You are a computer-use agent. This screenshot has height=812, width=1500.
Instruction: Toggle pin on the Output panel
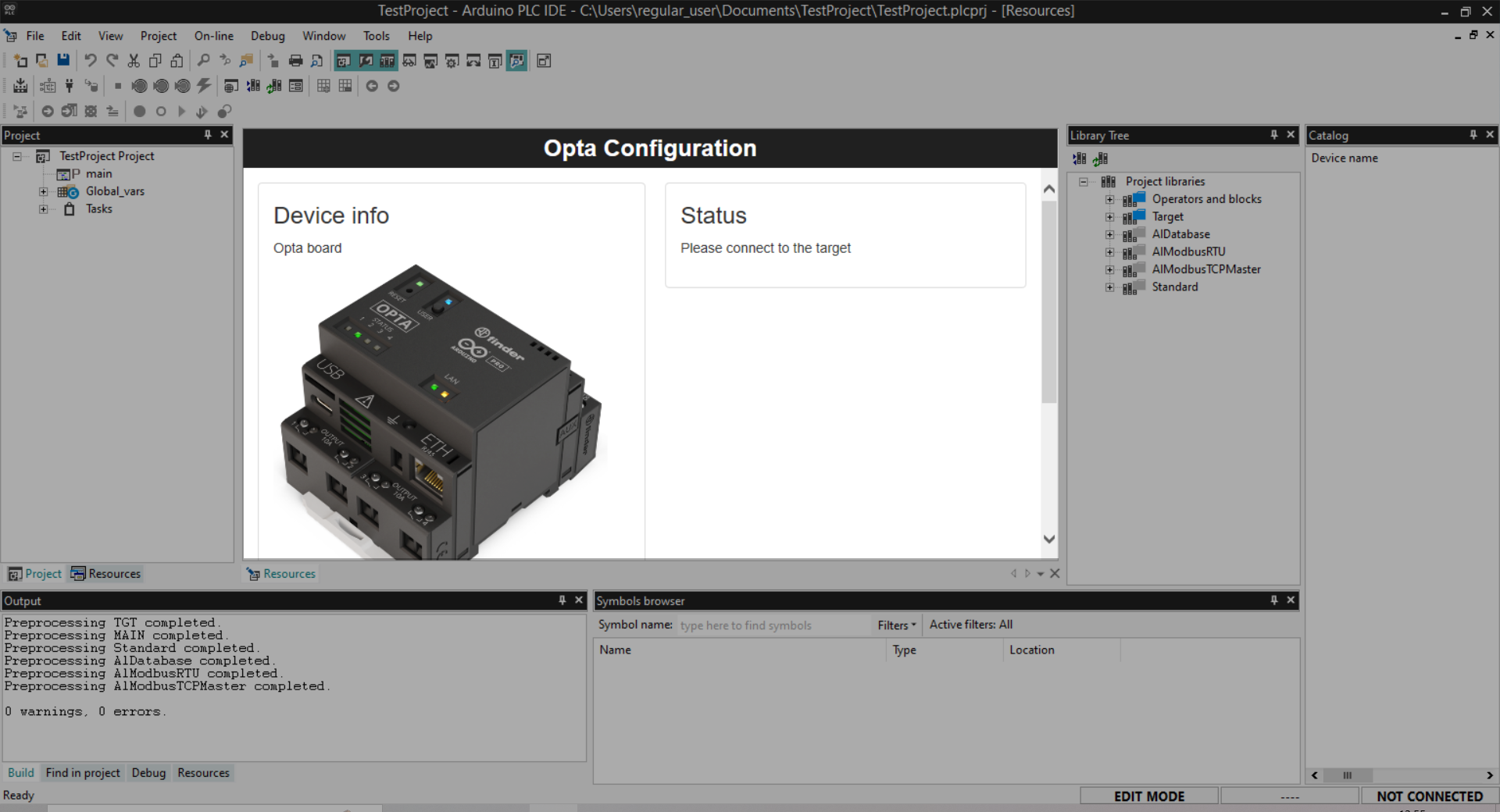[x=562, y=600]
